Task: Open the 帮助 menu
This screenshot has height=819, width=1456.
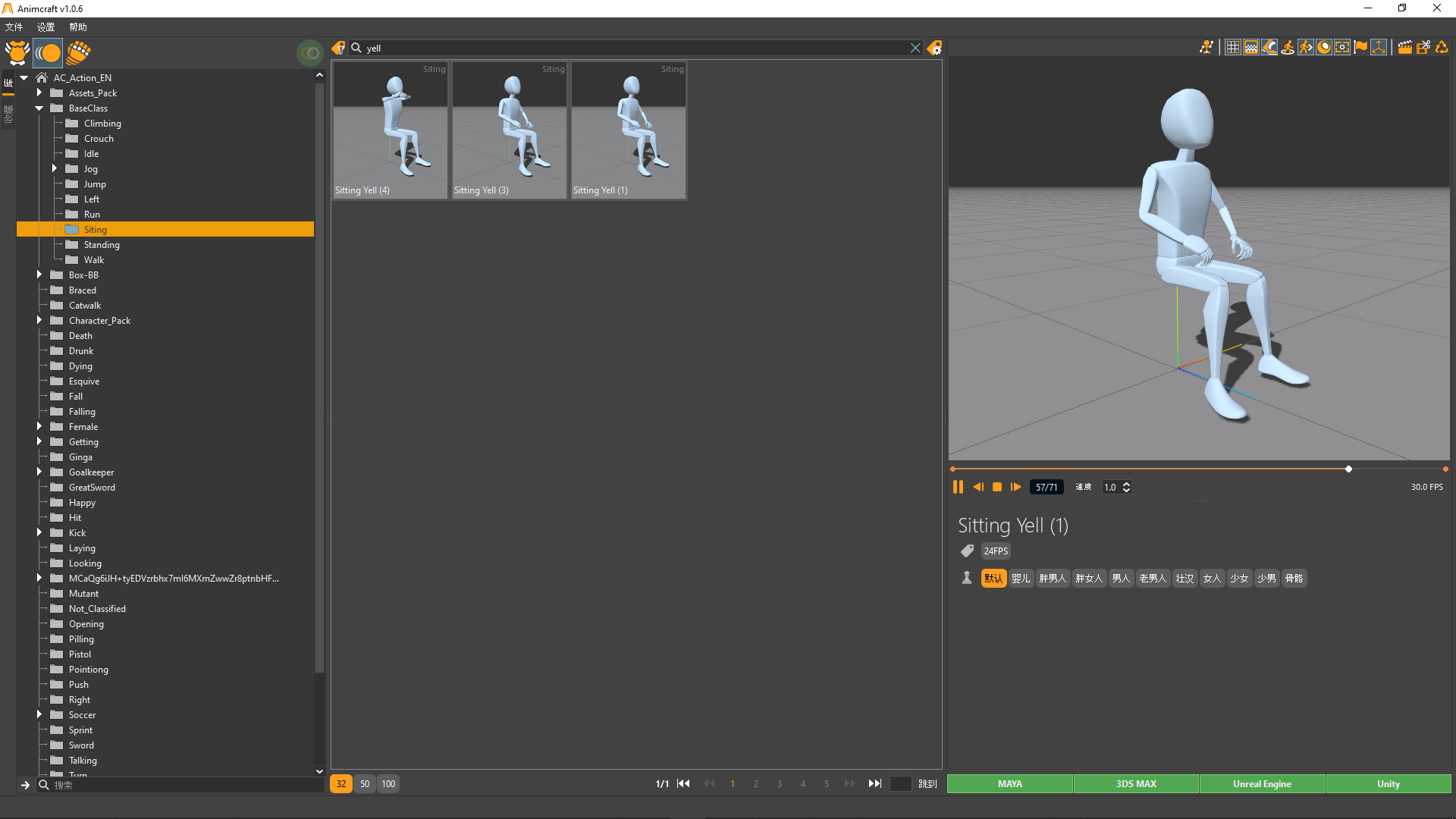Action: click(78, 27)
